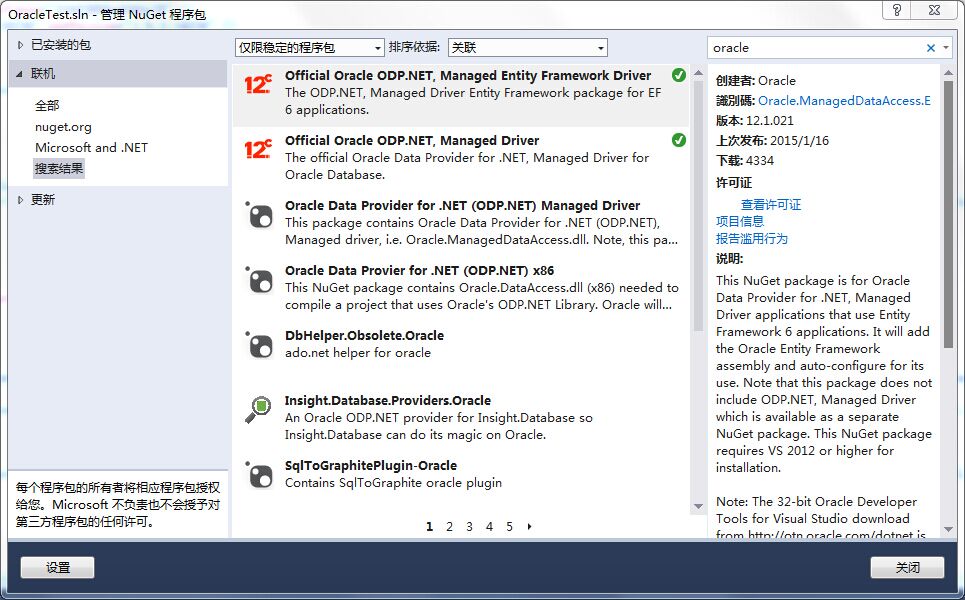Click the 关闭 button
965x600 pixels.
tap(907, 567)
